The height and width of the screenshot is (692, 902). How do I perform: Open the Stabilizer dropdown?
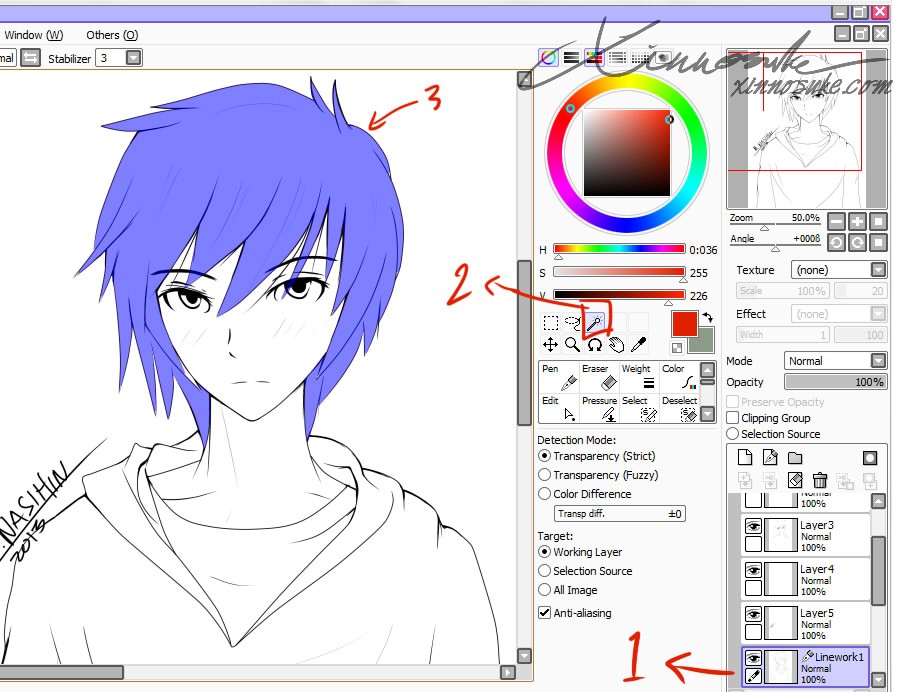[133, 58]
